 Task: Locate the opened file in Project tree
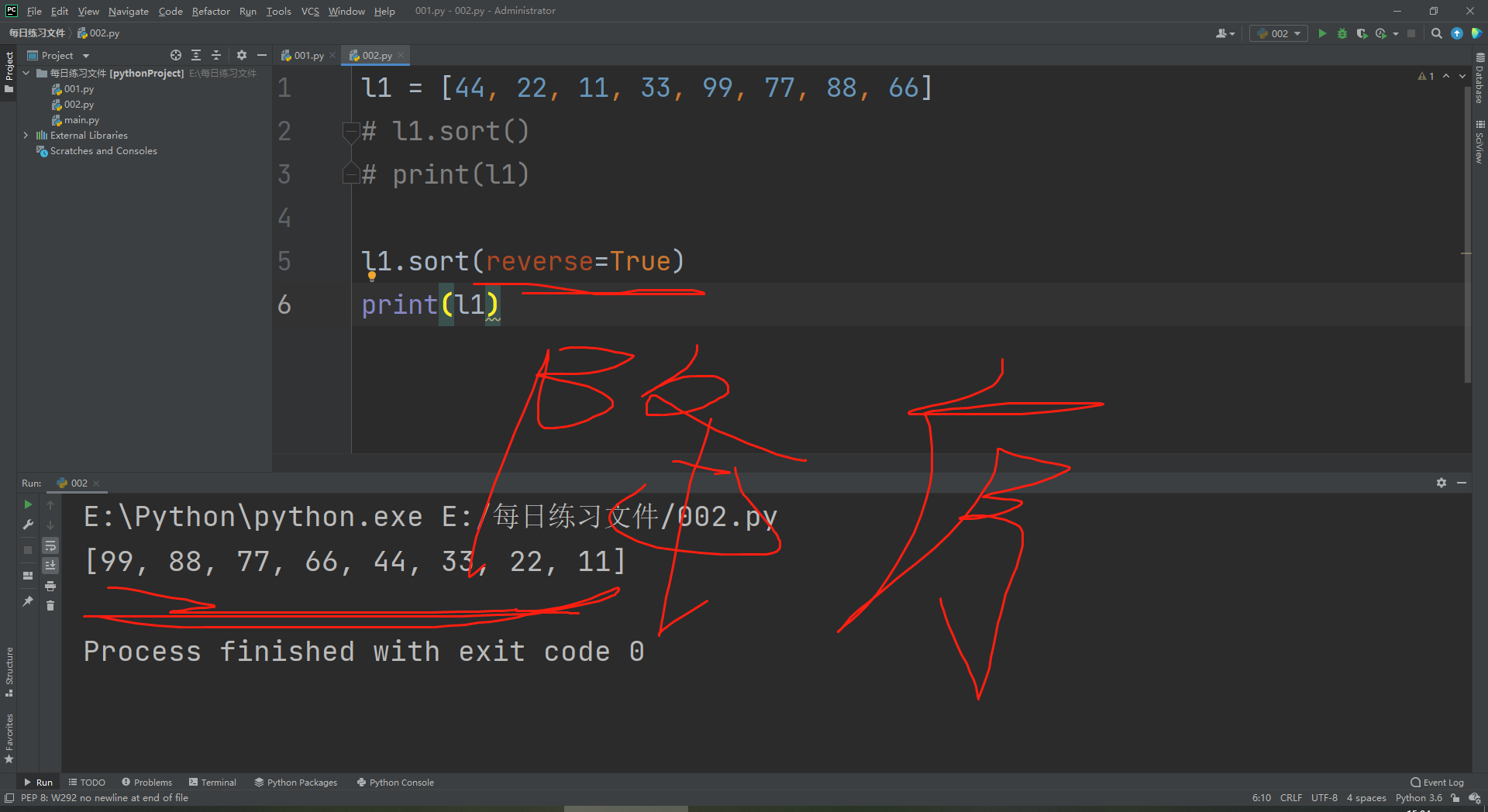click(x=176, y=55)
